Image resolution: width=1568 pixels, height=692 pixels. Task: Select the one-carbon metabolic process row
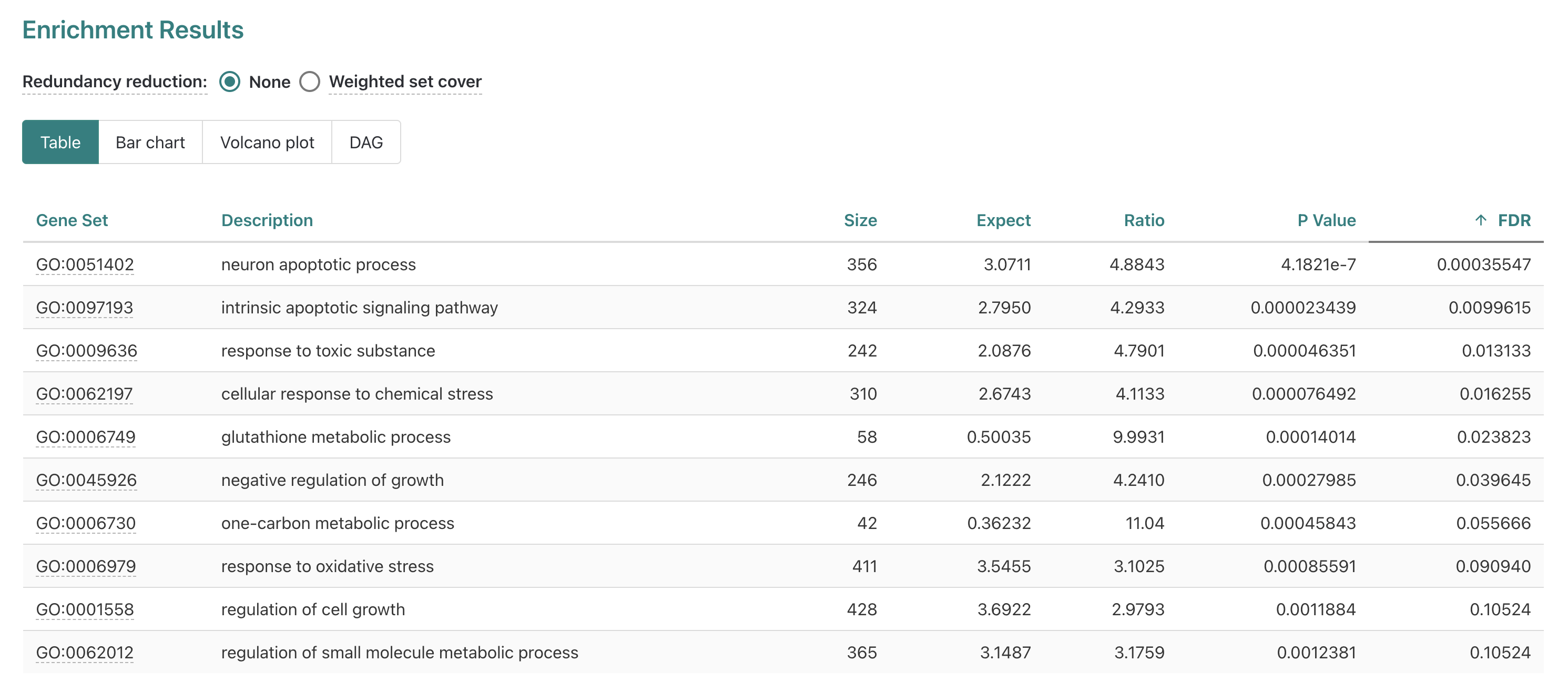click(337, 523)
